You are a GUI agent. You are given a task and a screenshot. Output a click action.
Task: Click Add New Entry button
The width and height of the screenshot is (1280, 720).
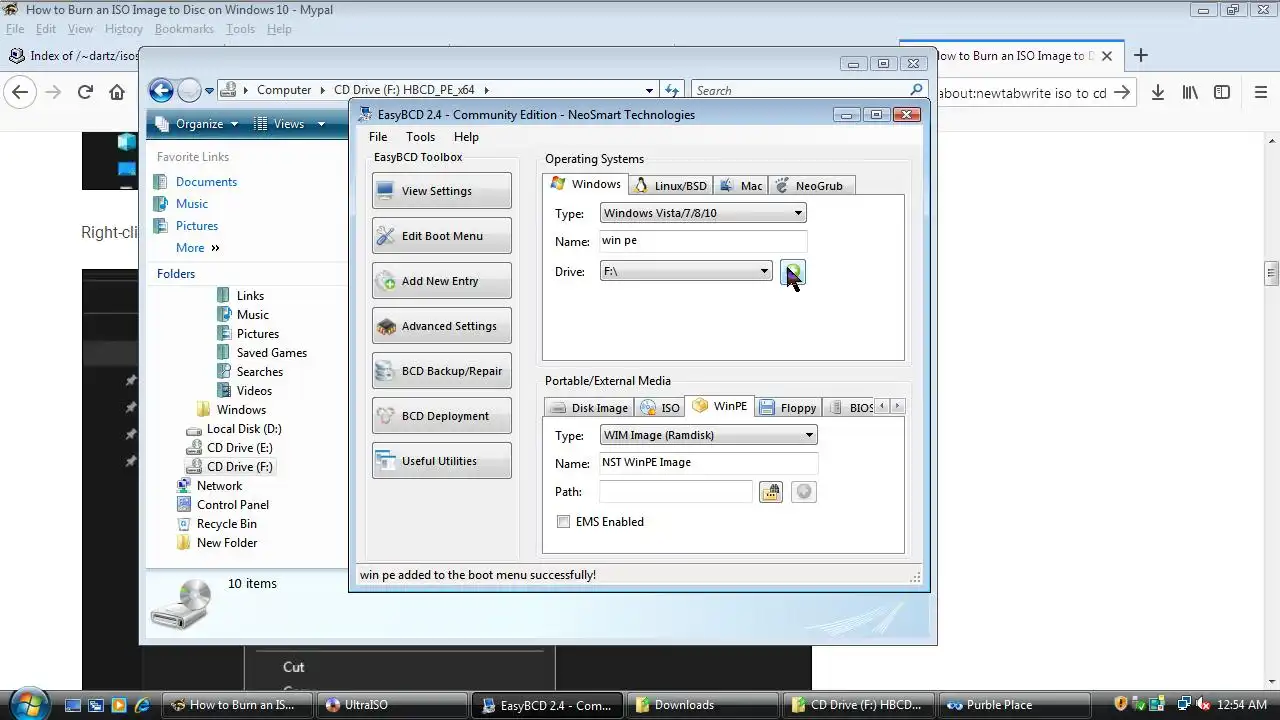[x=441, y=281]
